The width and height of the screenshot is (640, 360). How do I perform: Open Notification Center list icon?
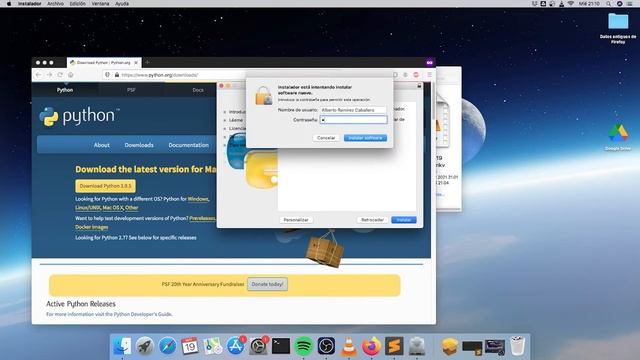pos(630,4)
